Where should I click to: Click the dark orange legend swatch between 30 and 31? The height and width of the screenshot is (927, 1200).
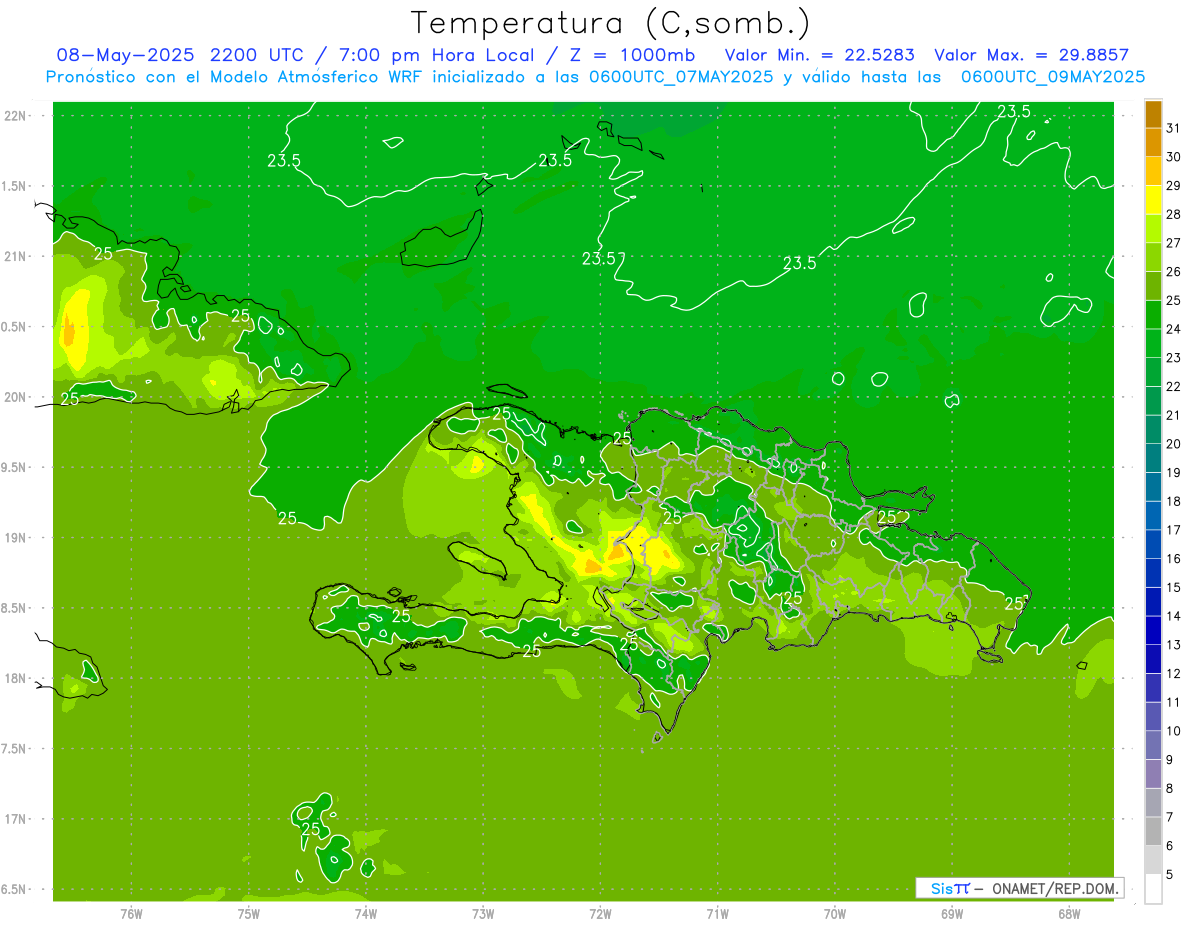coord(1153,143)
